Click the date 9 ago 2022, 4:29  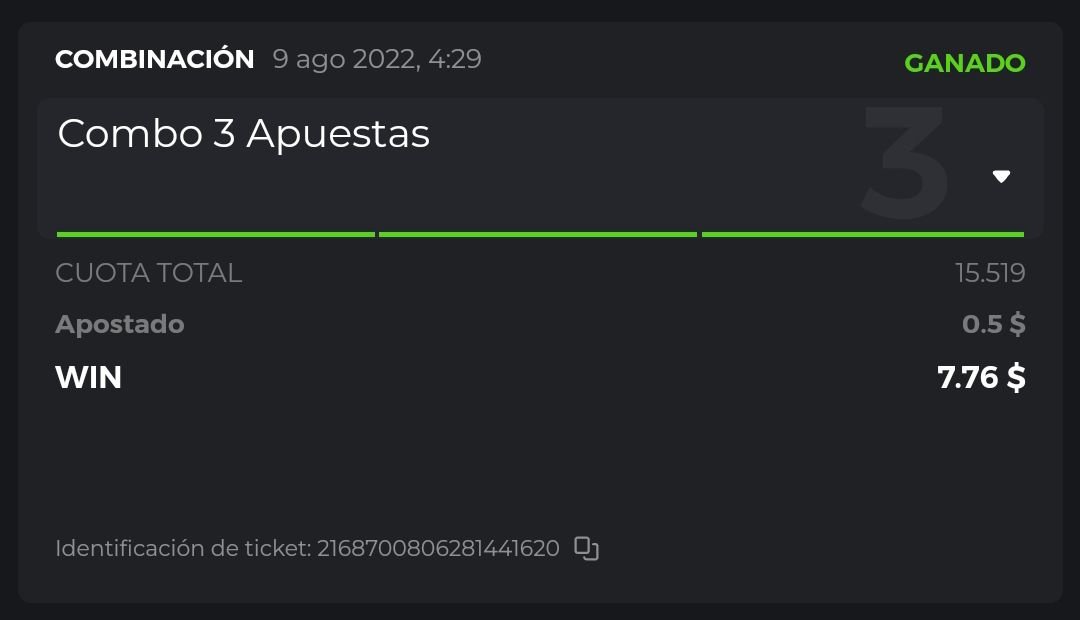click(377, 59)
